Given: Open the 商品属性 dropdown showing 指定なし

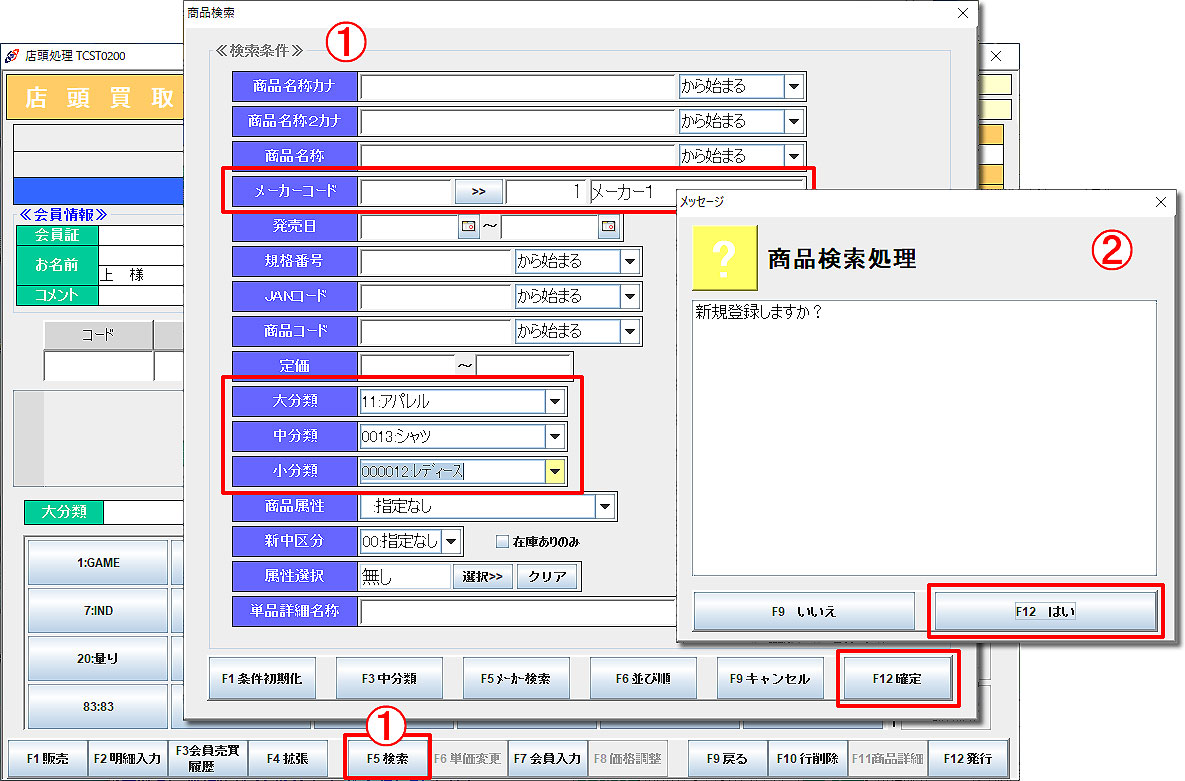Looking at the screenshot, I should click(605, 506).
